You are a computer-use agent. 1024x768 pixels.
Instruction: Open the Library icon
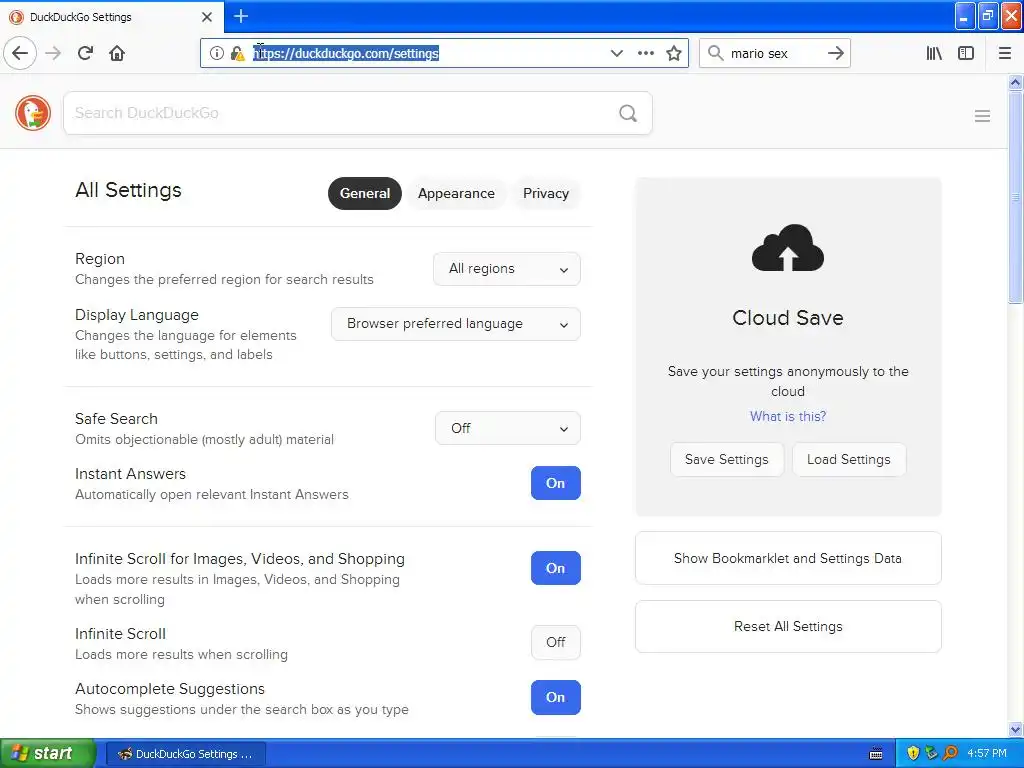pos(934,53)
